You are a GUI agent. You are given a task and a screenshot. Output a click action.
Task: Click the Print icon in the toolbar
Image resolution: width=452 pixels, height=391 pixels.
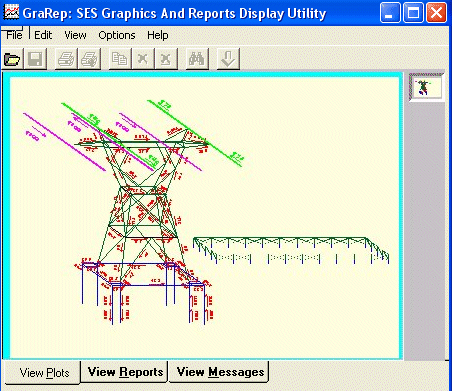pos(66,59)
